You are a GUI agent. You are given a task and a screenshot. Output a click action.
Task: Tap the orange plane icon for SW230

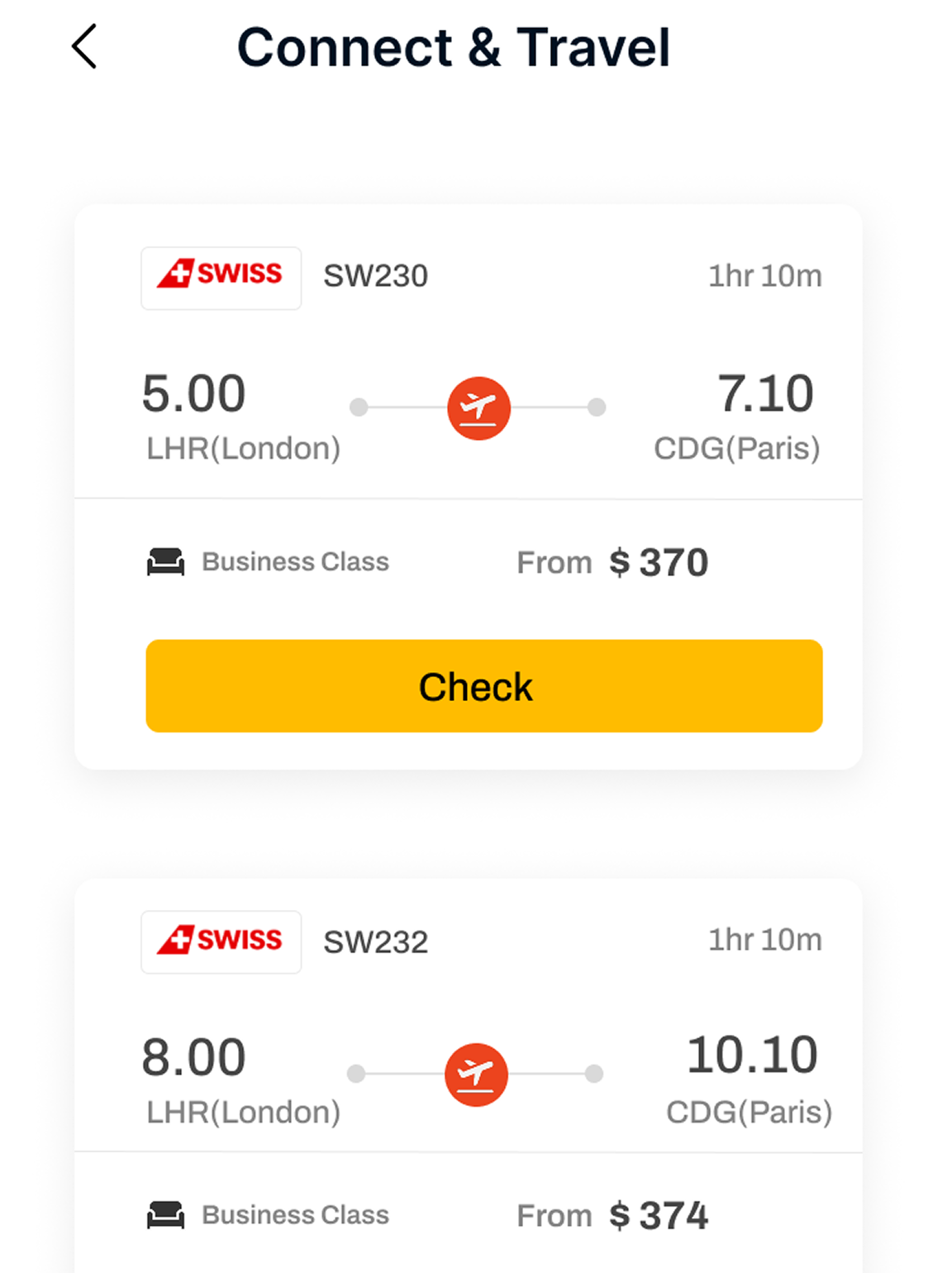point(478,408)
